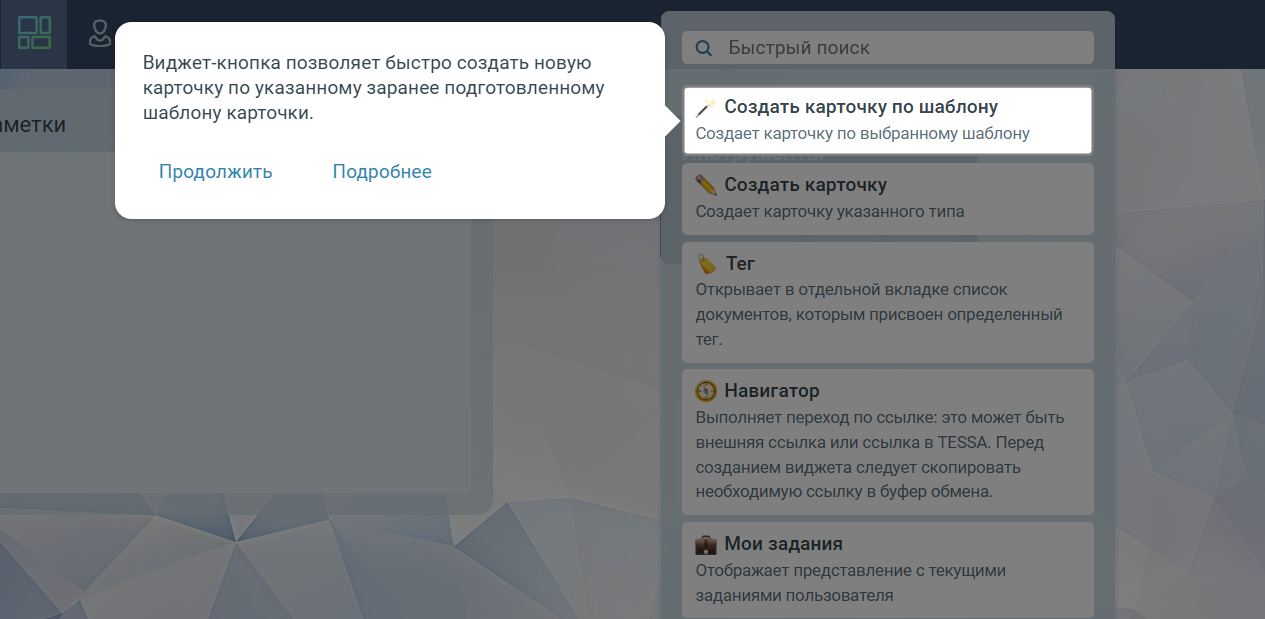The height and width of the screenshot is (619, 1265).
Task: Open the Подробнее link in the hint
Action: (382, 172)
